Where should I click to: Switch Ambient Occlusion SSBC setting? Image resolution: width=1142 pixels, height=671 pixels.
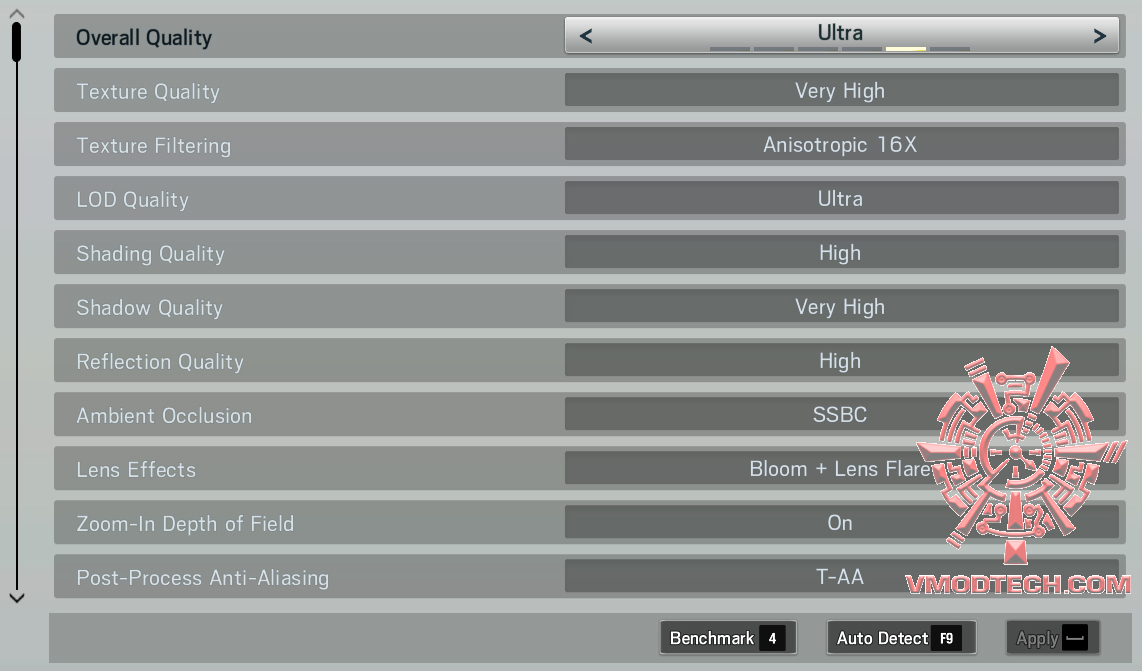tap(840, 415)
